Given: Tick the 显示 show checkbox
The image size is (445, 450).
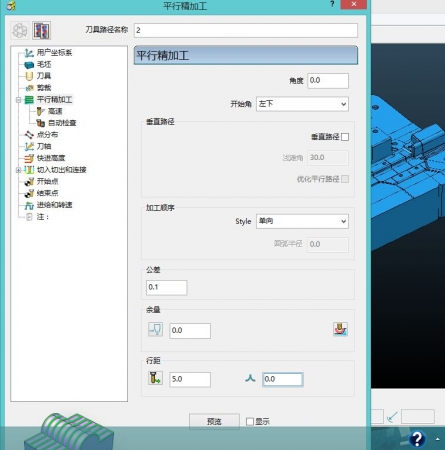Looking at the screenshot, I should (x=250, y=421).
